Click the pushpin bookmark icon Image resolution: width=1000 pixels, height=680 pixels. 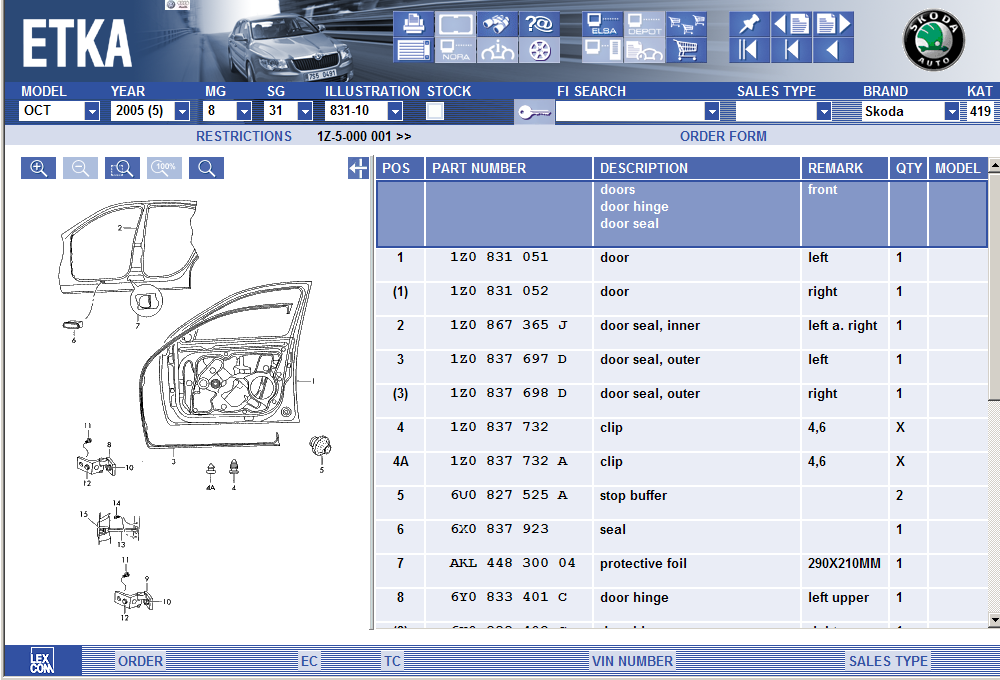749,24
